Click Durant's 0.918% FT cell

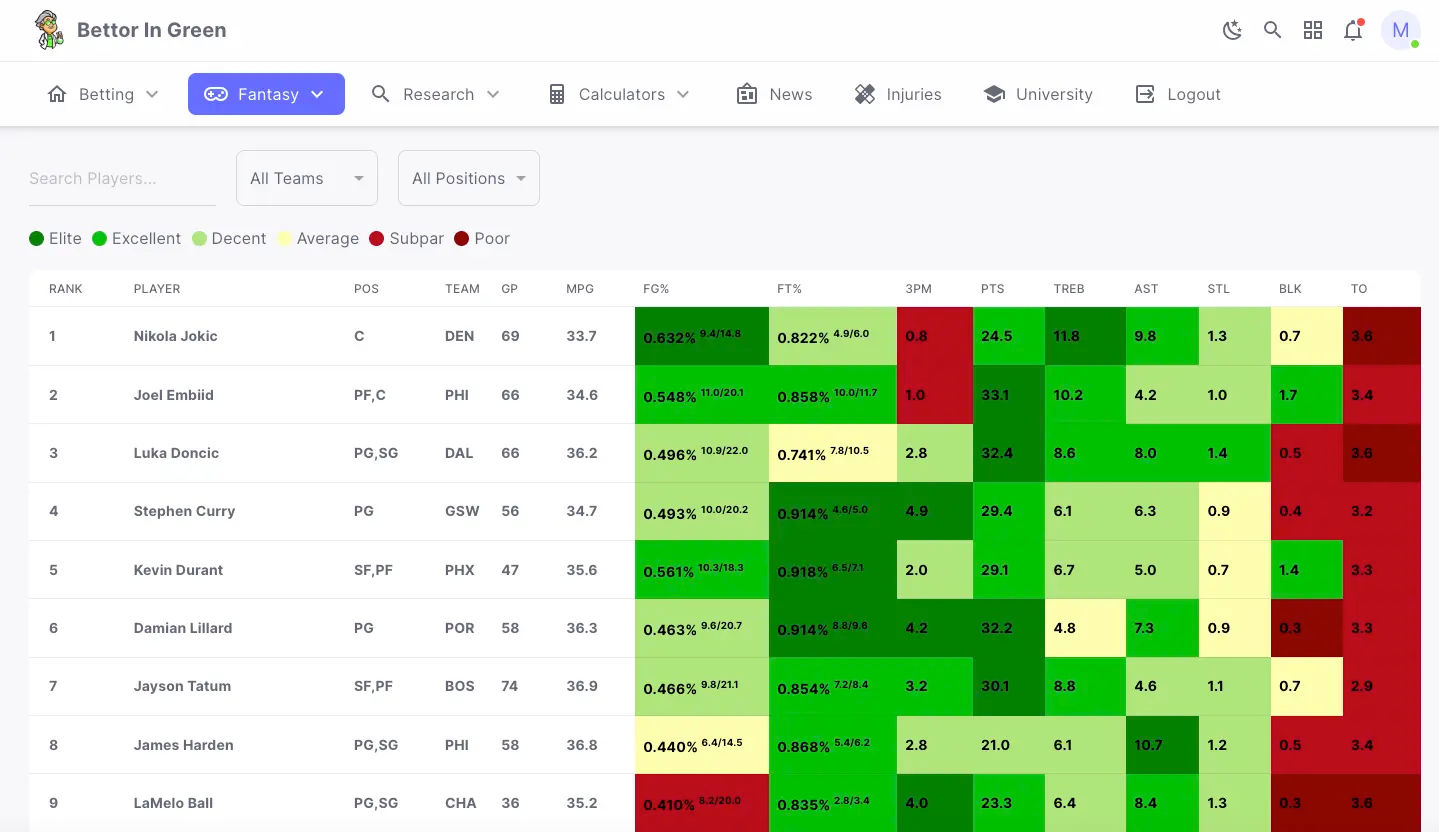833,570
